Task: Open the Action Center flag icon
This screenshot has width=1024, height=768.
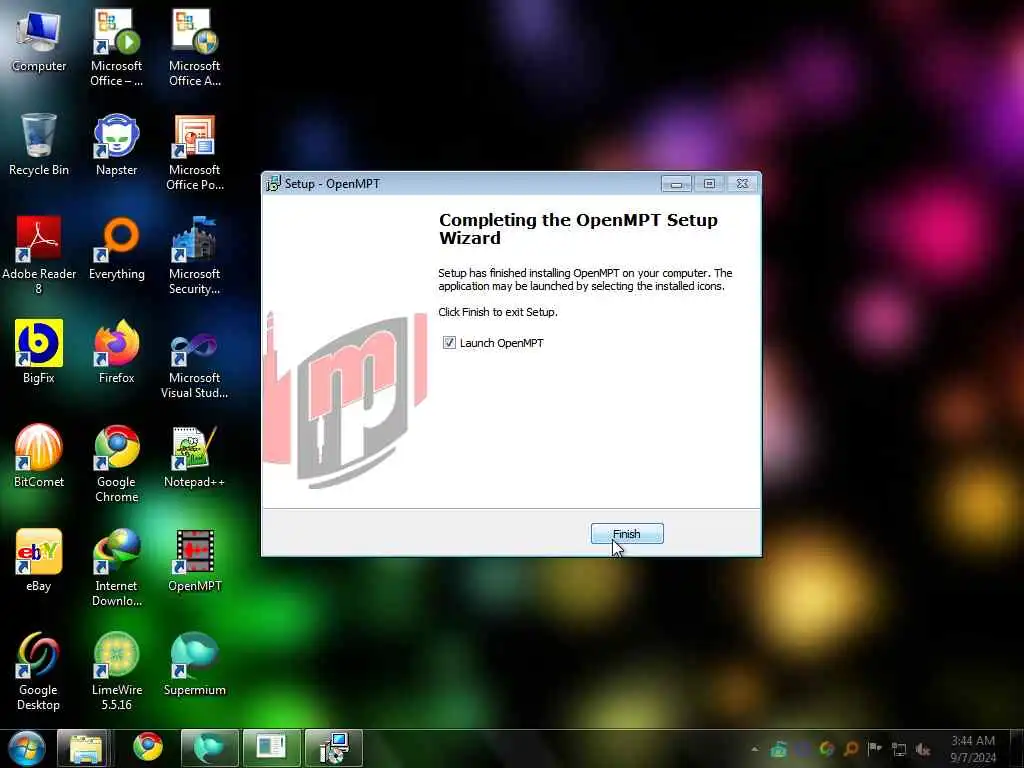Action: click(x=874, y=748)
